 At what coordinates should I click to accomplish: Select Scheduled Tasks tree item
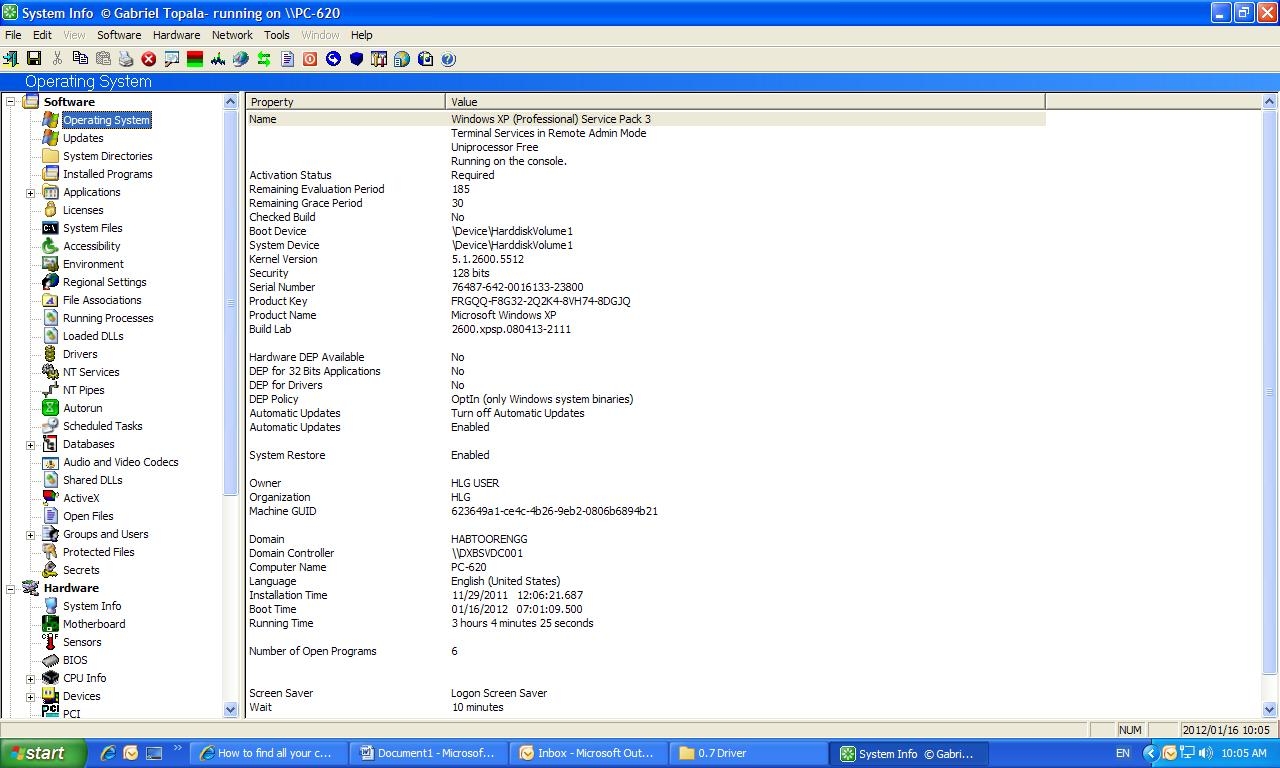(x=102, y=426)
